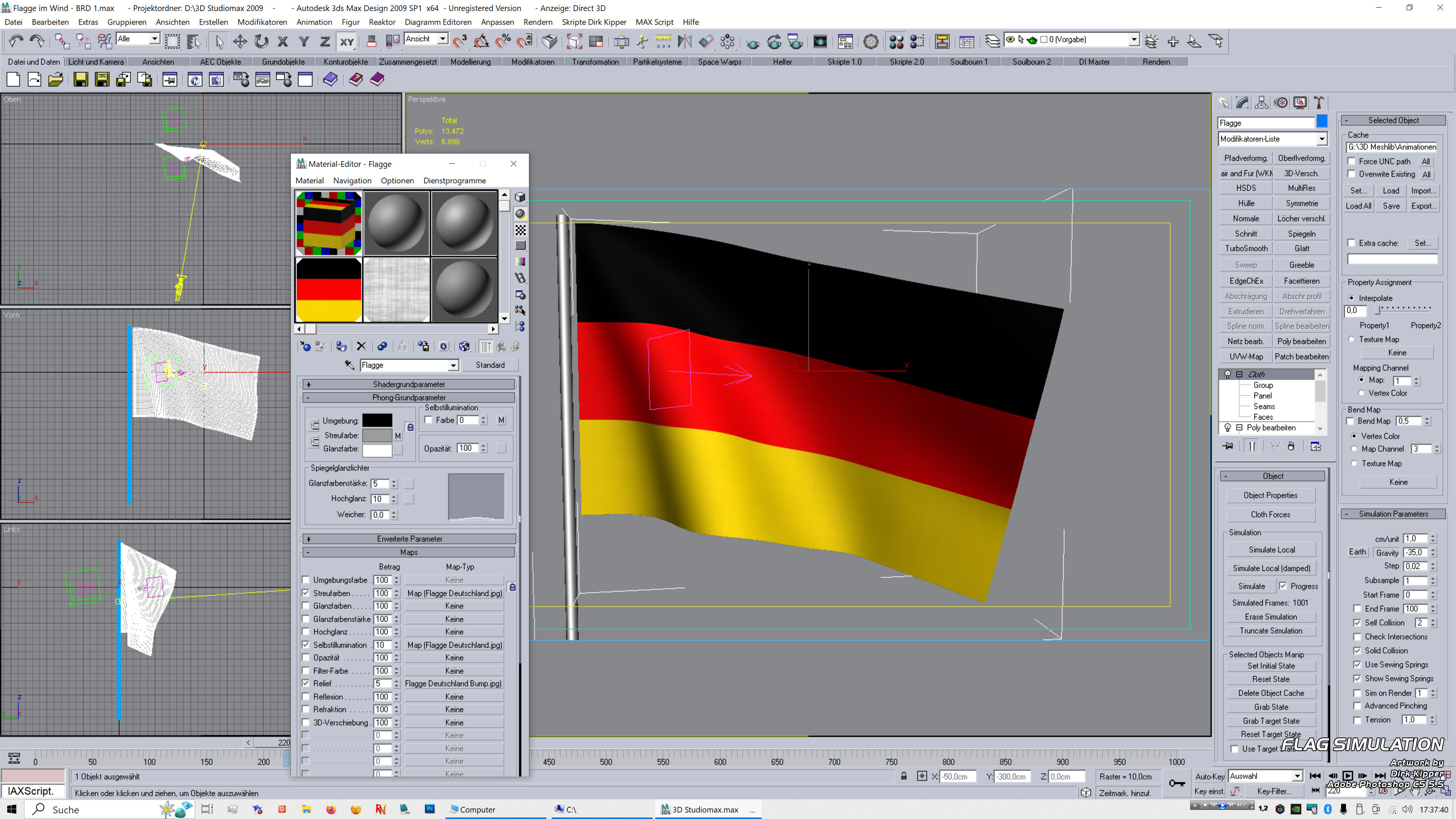Toggle the percent snap icon
The image size is (1456, 819).
coord(503,41)
